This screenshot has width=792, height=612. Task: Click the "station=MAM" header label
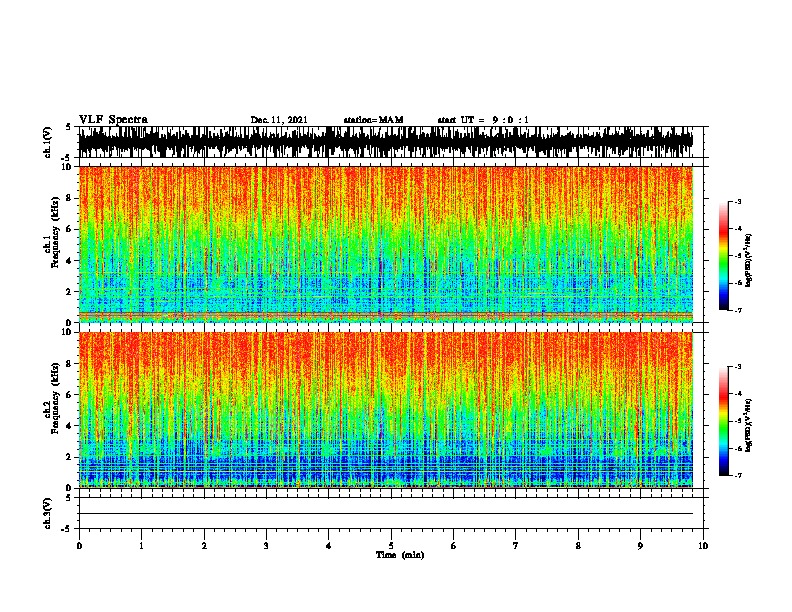[x=373, y=120]
